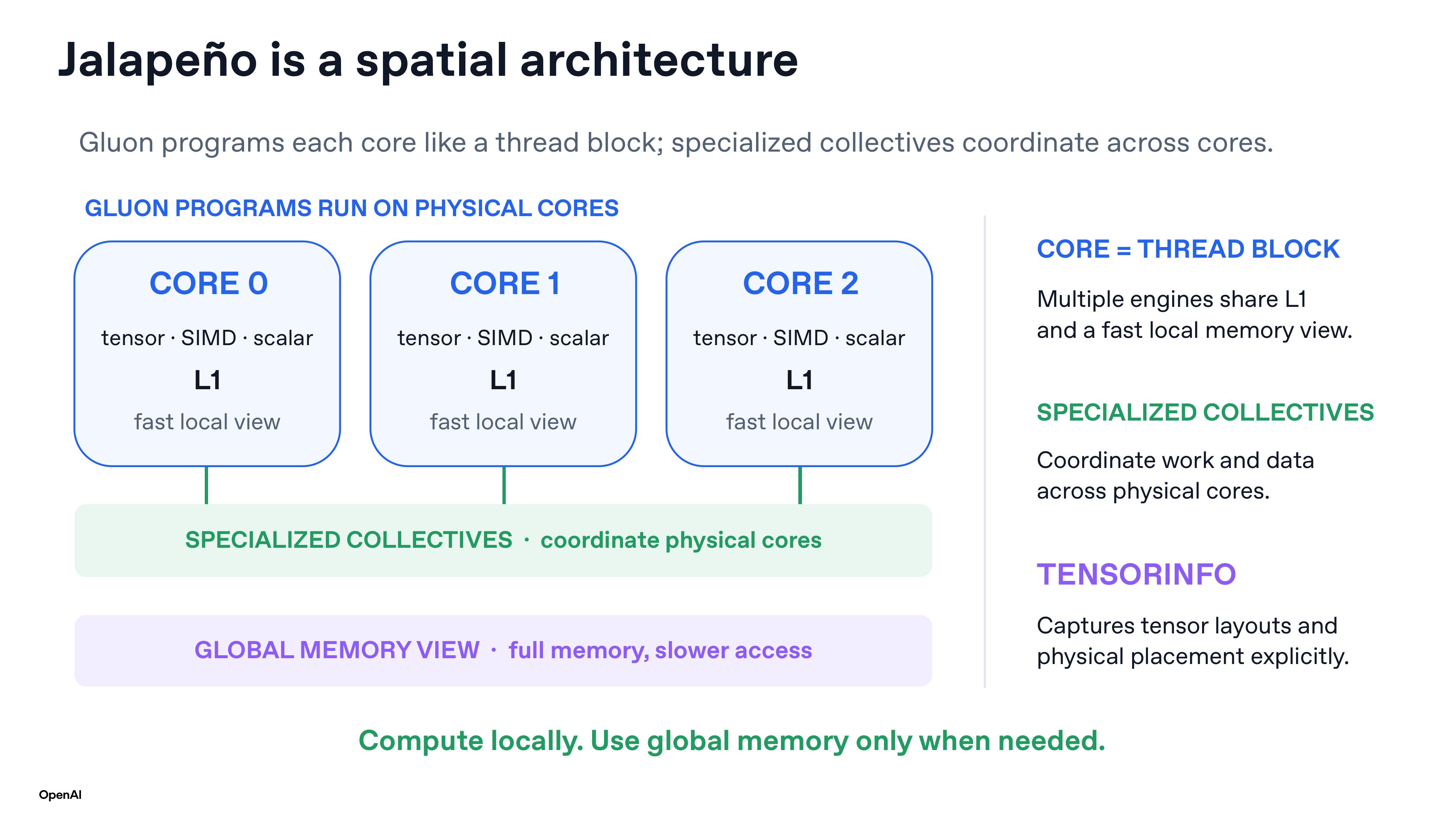The height and width of the screenshot is (820, 1456).
Task: Select the CORE 0 label
Action: pos(208,283)
